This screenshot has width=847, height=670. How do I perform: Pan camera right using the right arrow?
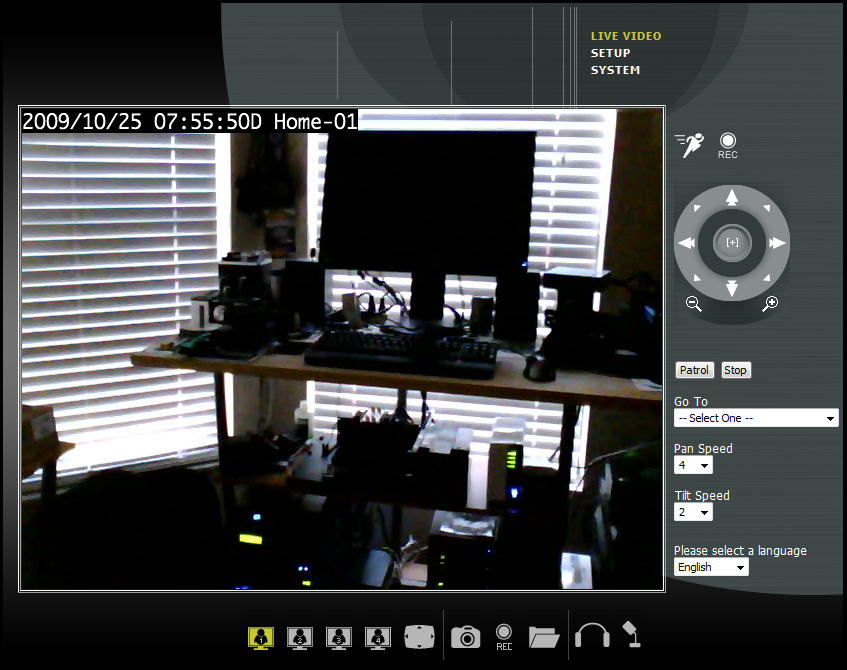(777, 243)
